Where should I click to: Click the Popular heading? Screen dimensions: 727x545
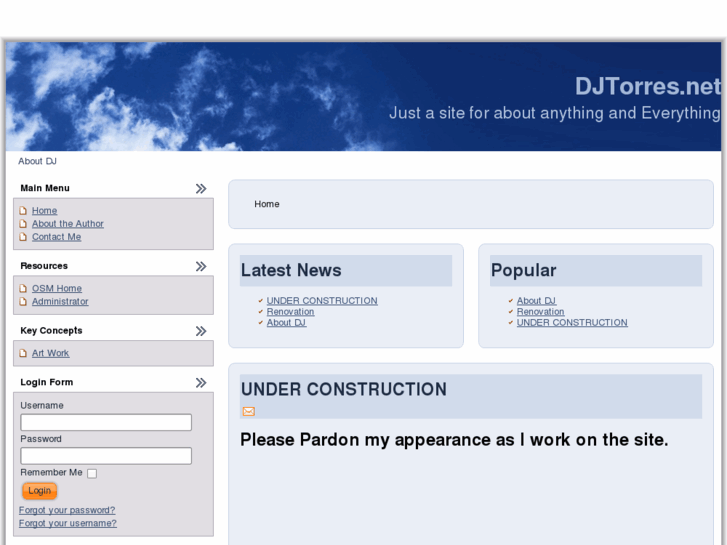523,270
